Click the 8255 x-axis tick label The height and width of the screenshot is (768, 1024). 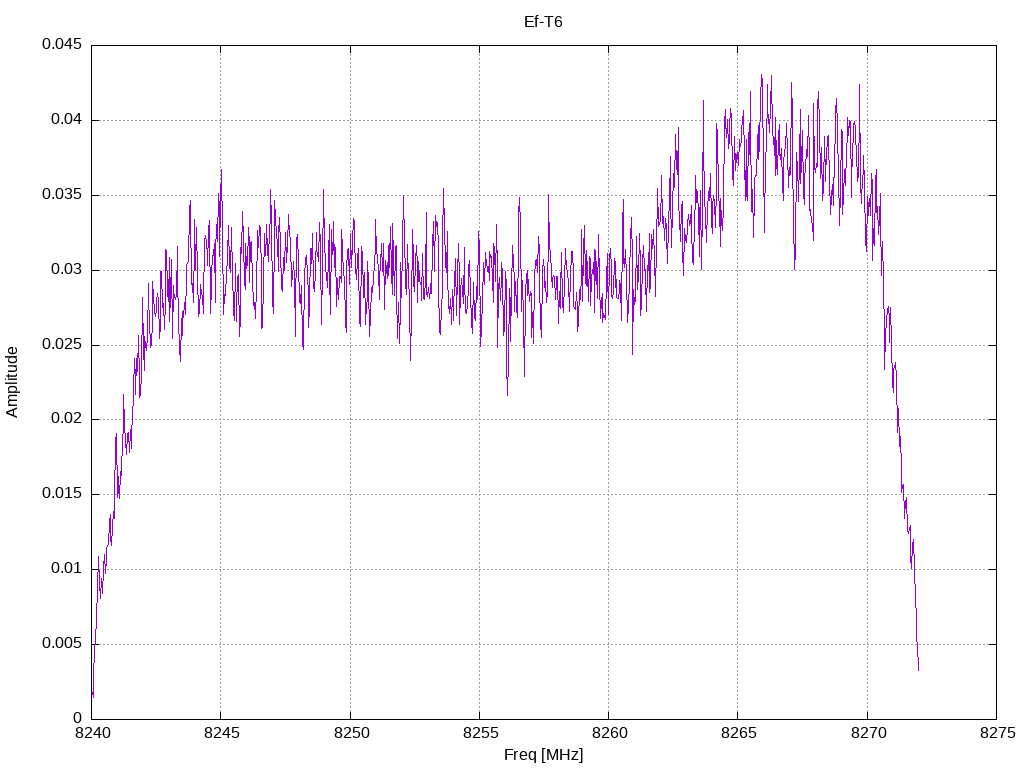480,733
